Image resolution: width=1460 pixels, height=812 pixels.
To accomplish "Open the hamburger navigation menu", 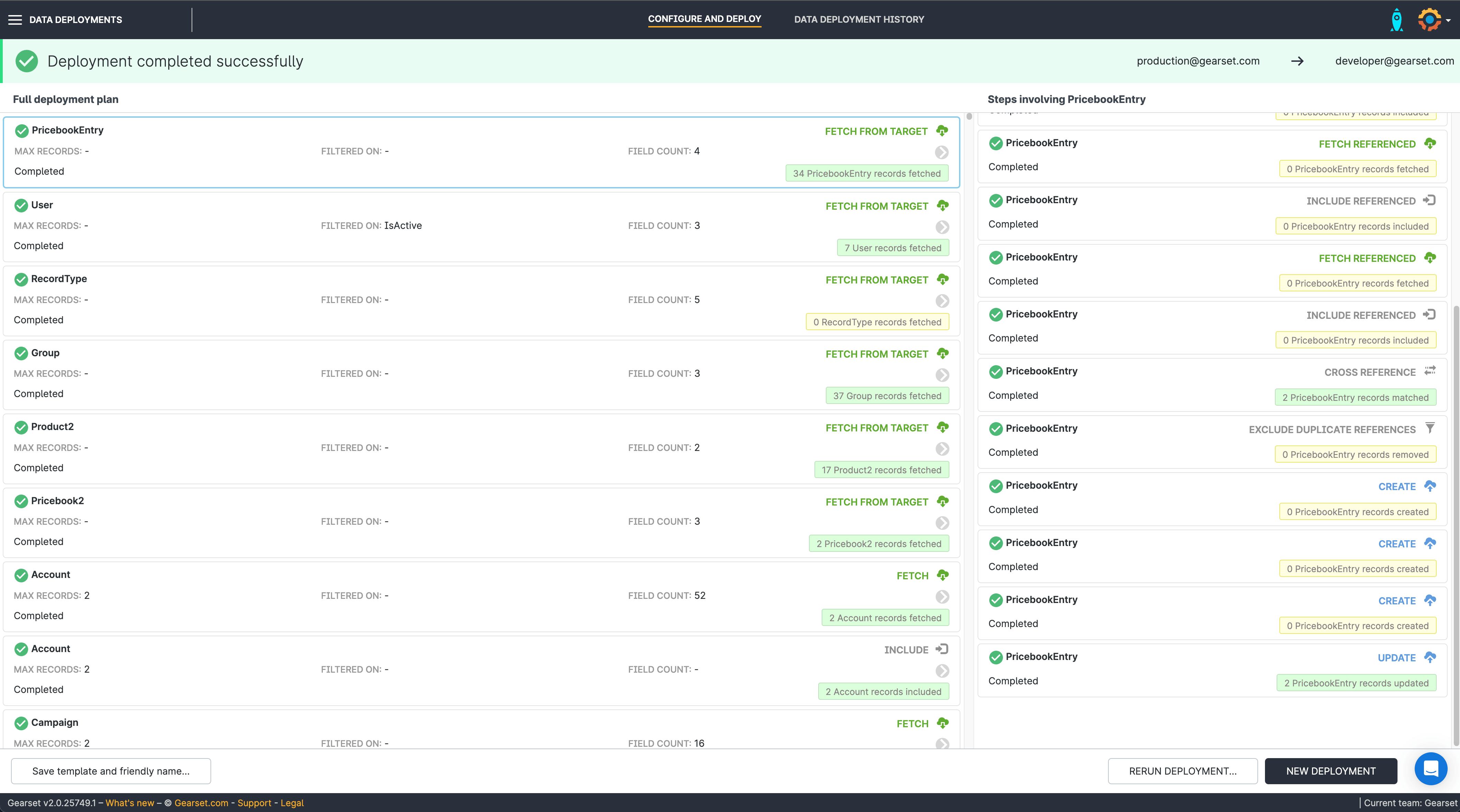I will [x=15, y=20].
